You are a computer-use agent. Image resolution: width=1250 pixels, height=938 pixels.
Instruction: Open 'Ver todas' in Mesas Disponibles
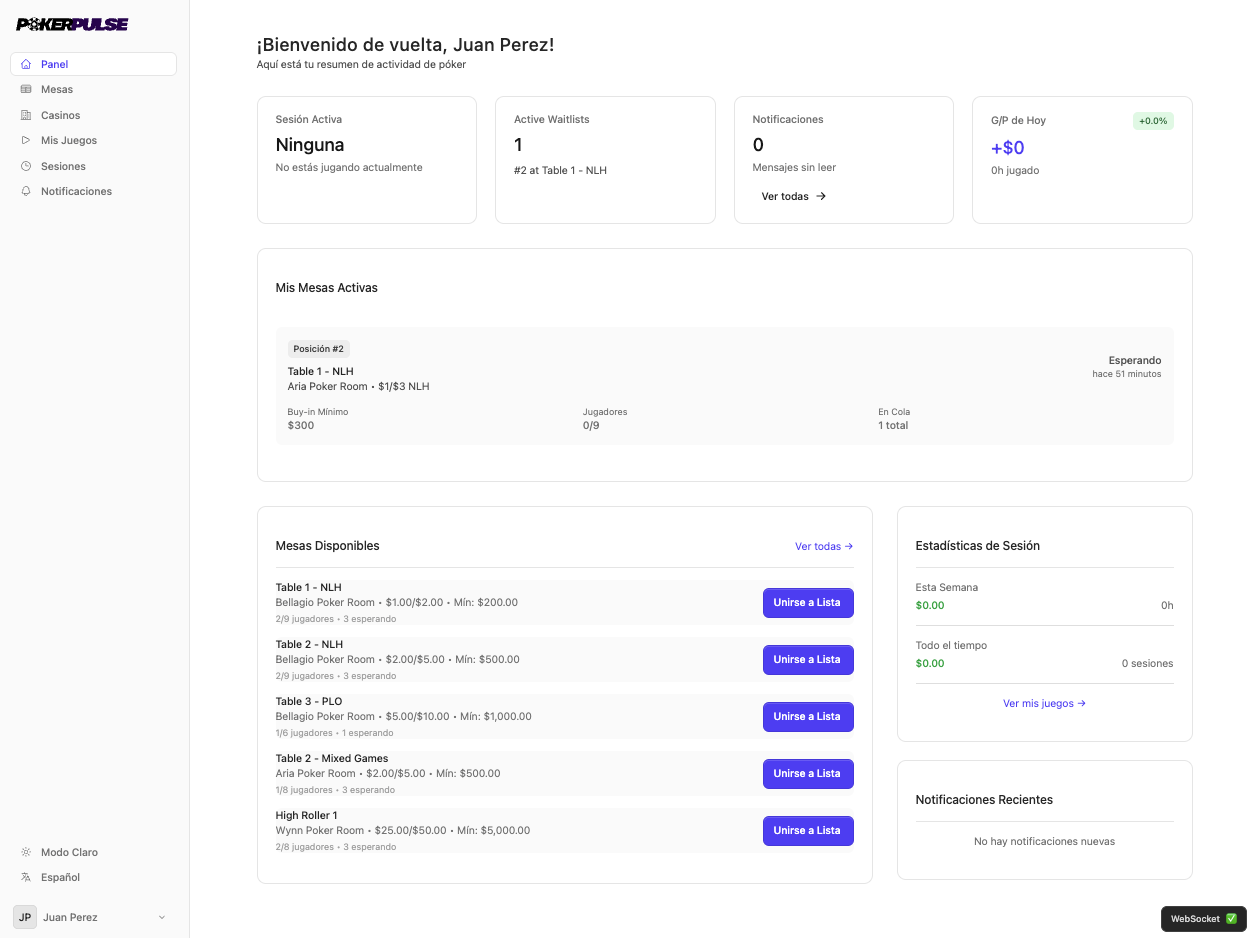823,546
